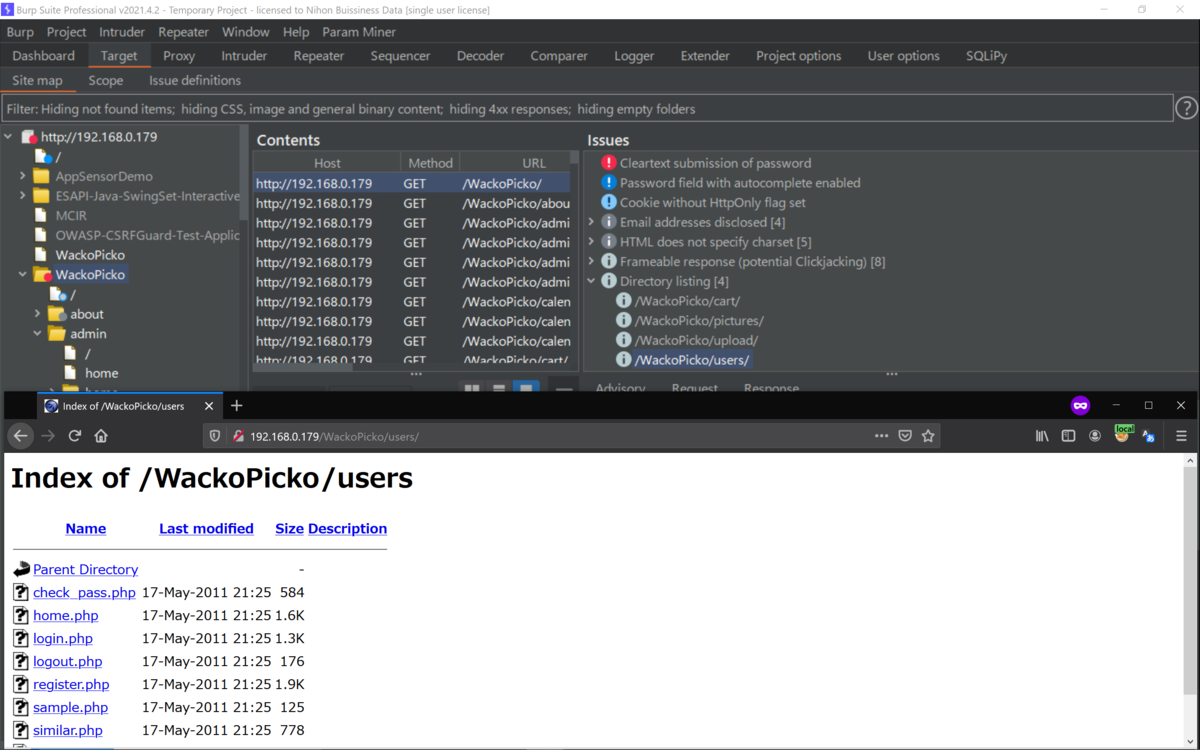This screenshot has width=1200, height=750.
Task: Expand the about folder
Action: tap(38, 314)
